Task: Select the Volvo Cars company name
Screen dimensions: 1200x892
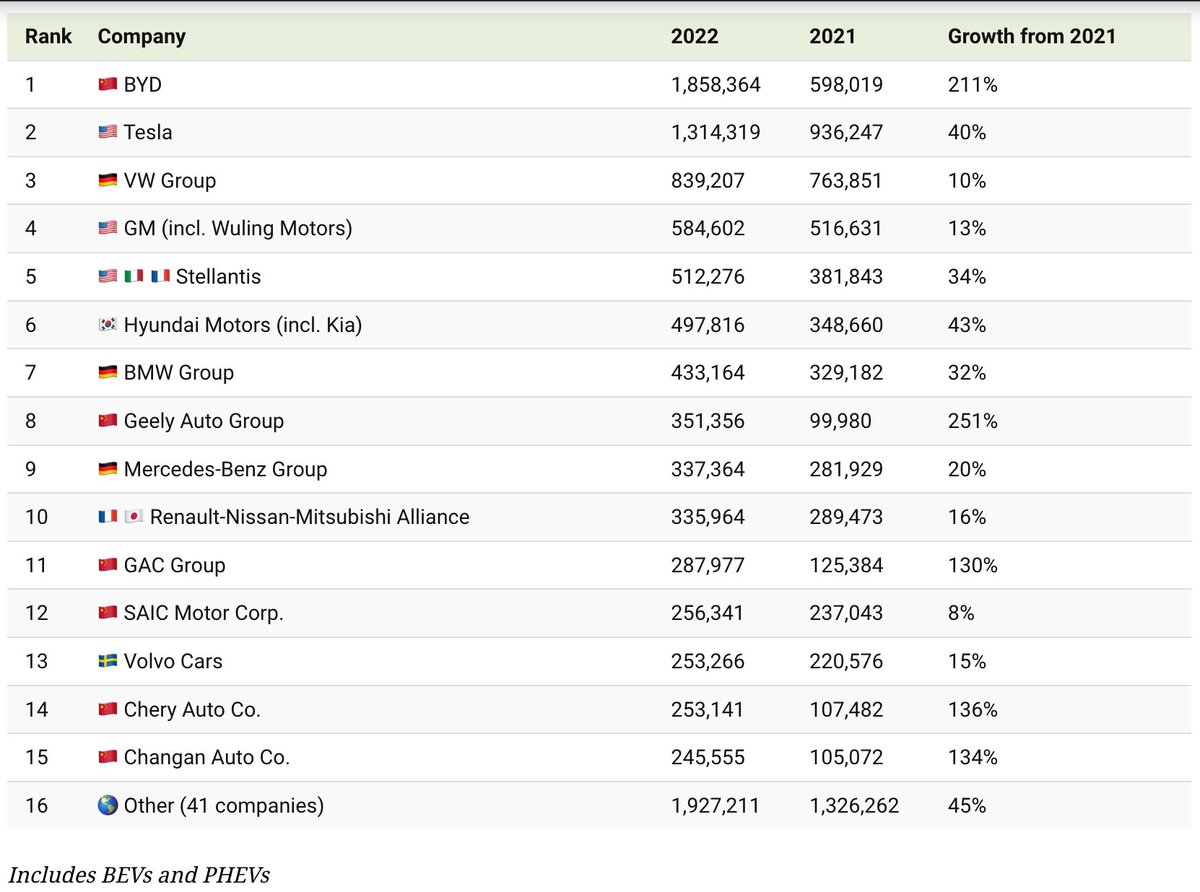Action: tap(173, 661)
